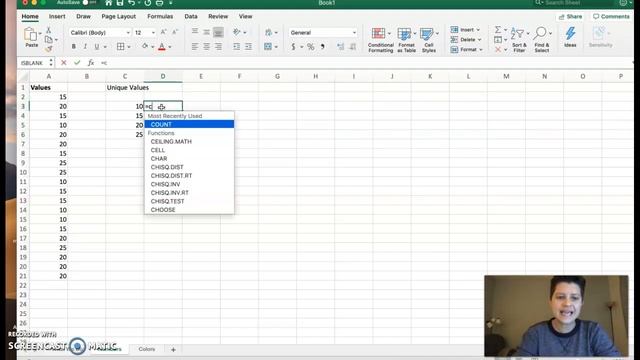Switch to the Colors sheet tab
The height and width of the screenshot is (360, 640).
pyautogui.click(x=147, y=349)
